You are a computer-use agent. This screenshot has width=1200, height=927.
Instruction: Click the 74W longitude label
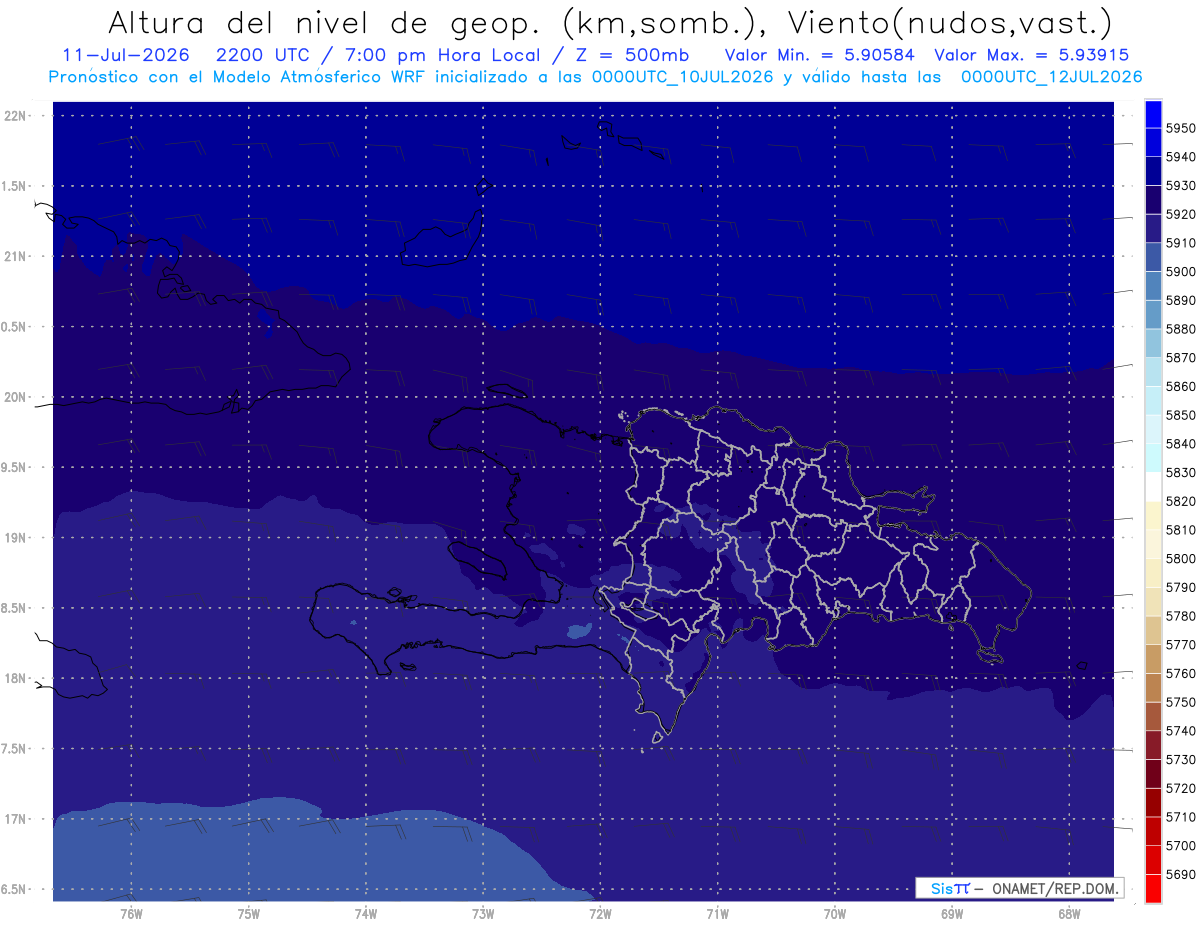coord(366,914)
